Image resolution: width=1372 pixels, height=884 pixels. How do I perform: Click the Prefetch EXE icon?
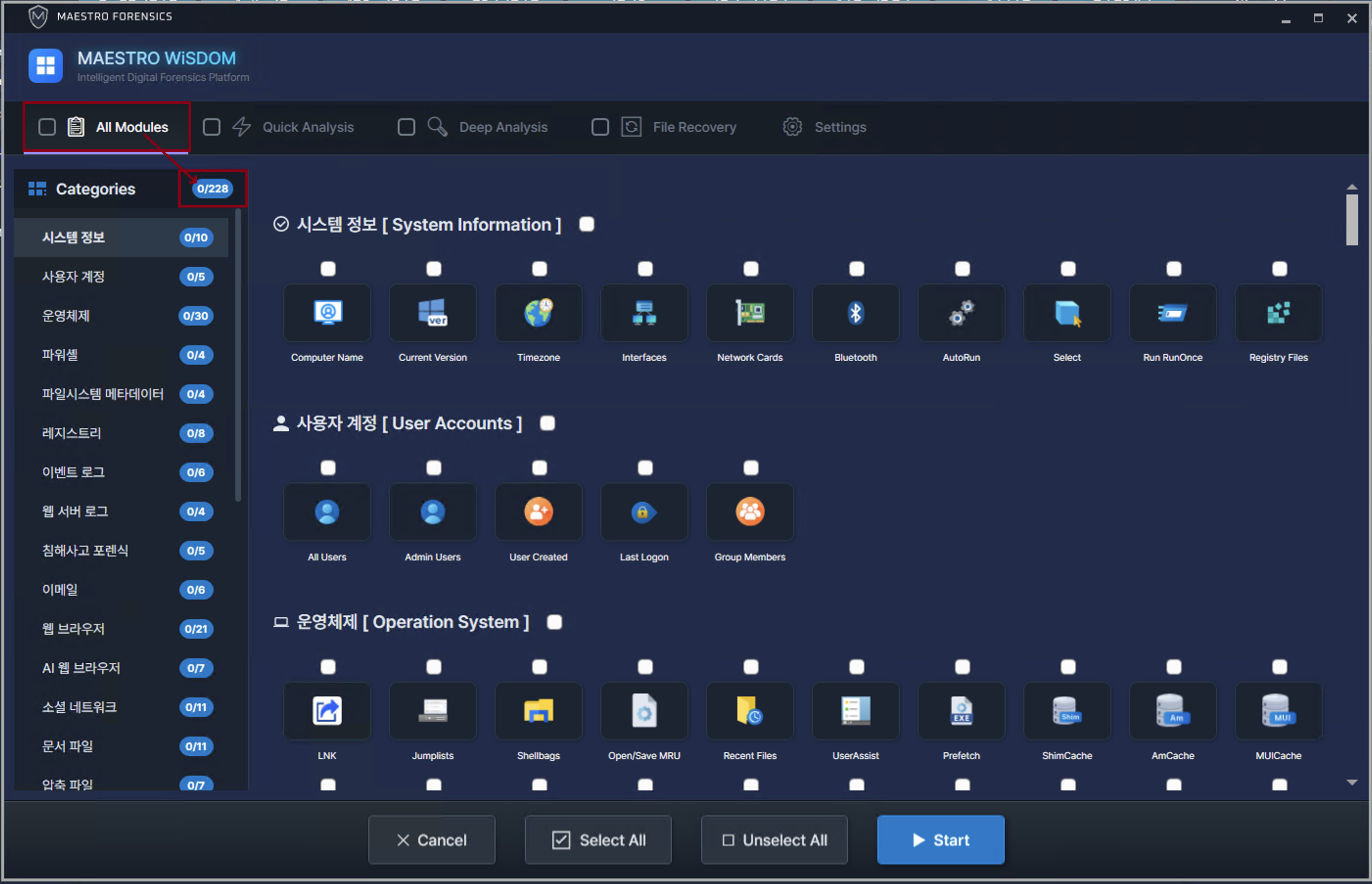coord(961,711)
